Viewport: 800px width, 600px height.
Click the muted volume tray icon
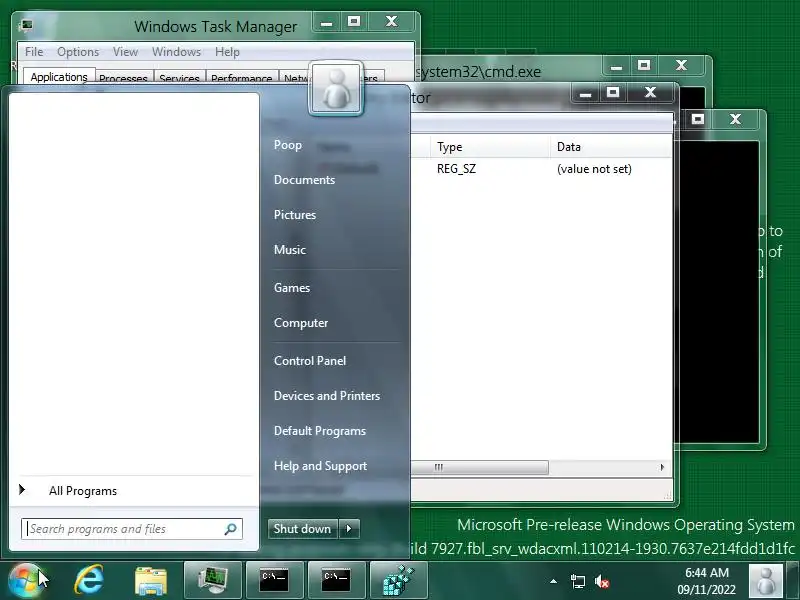602,581
